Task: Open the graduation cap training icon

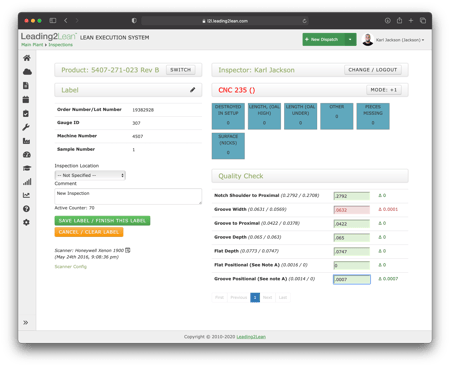Action: pos(27,168)
